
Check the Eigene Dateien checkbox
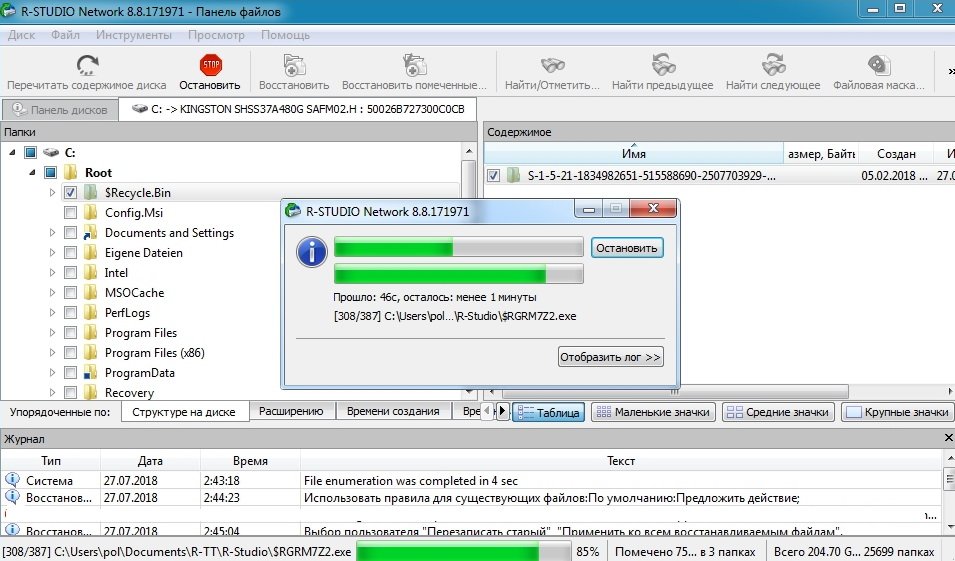pyautogui.click(x=71, y=252)
